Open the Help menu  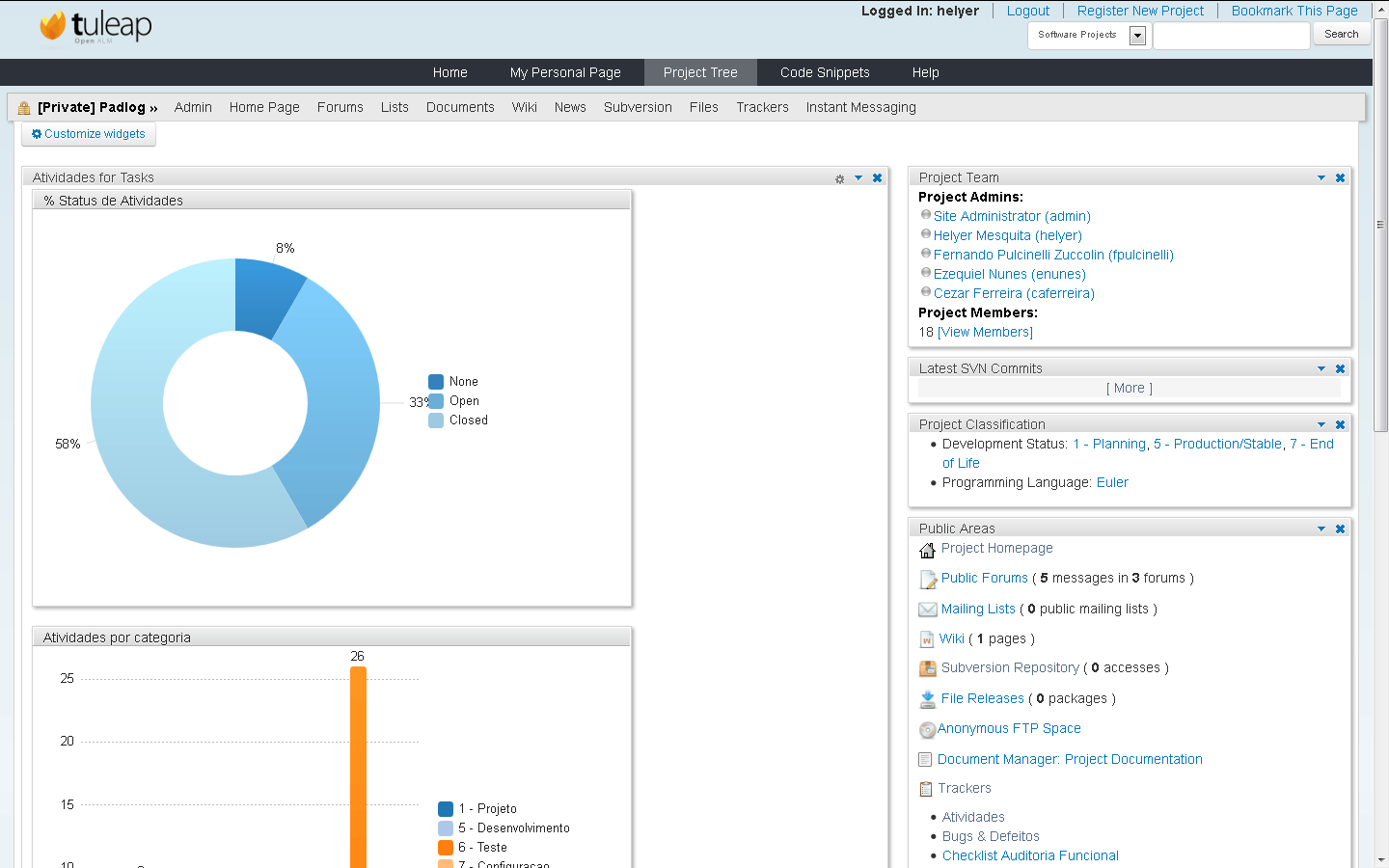coord(926,72)
